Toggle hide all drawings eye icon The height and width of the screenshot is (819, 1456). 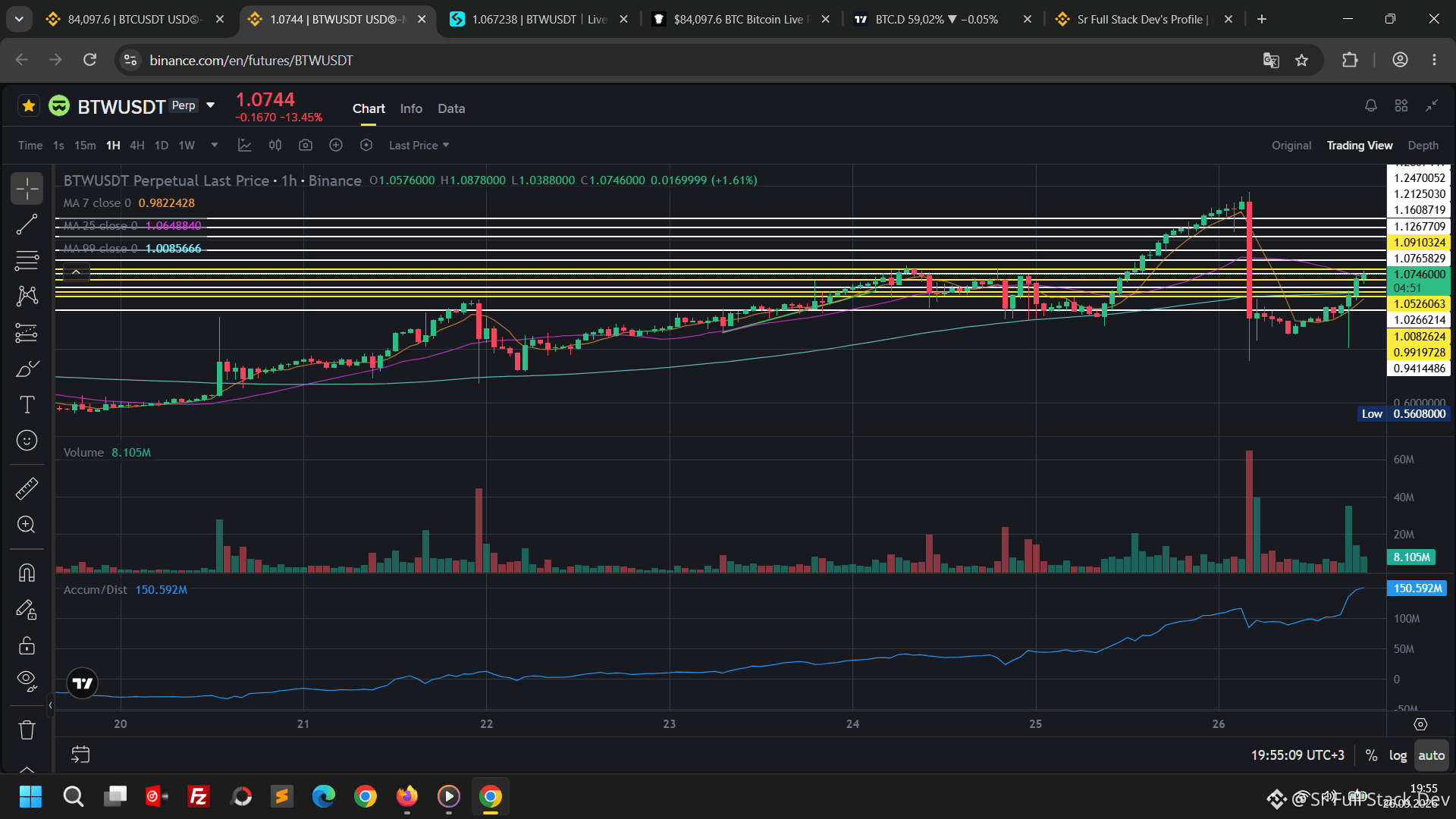coord(27,680)
